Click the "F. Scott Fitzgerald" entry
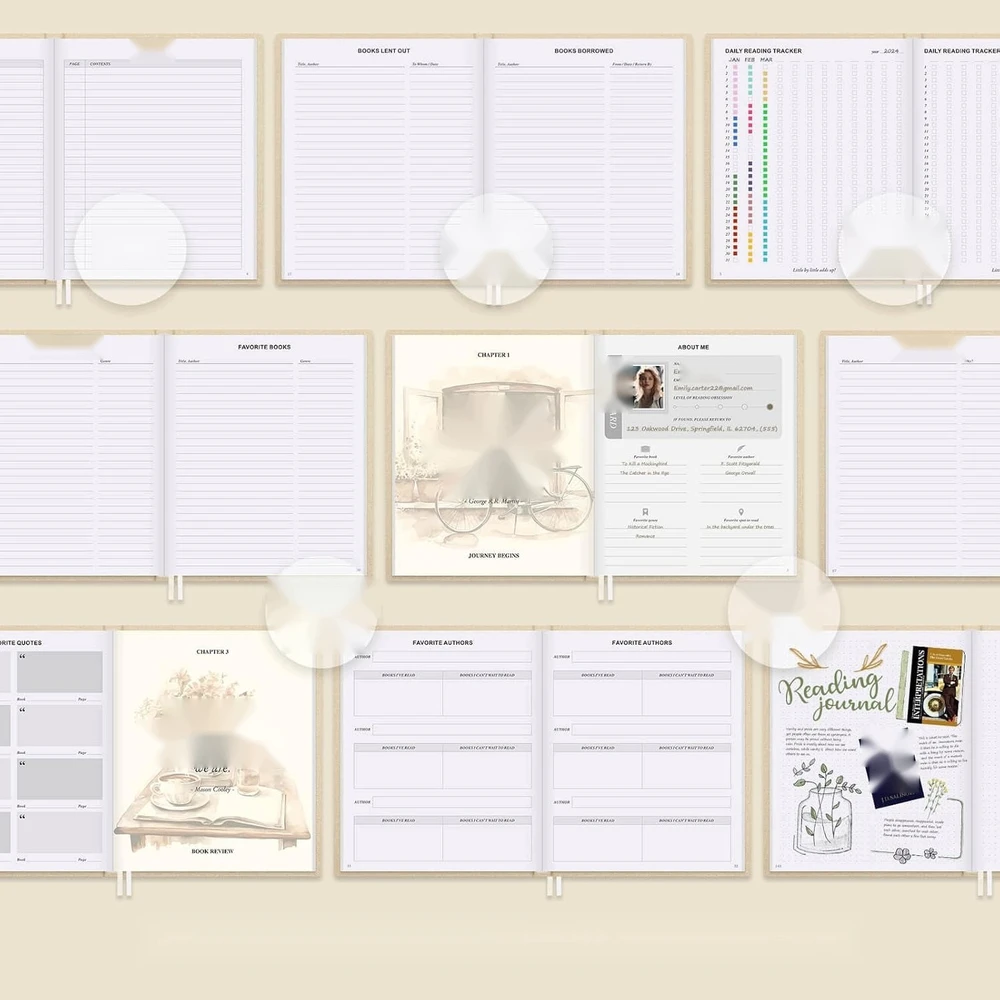The image size is (1000, 1000). 740,464
